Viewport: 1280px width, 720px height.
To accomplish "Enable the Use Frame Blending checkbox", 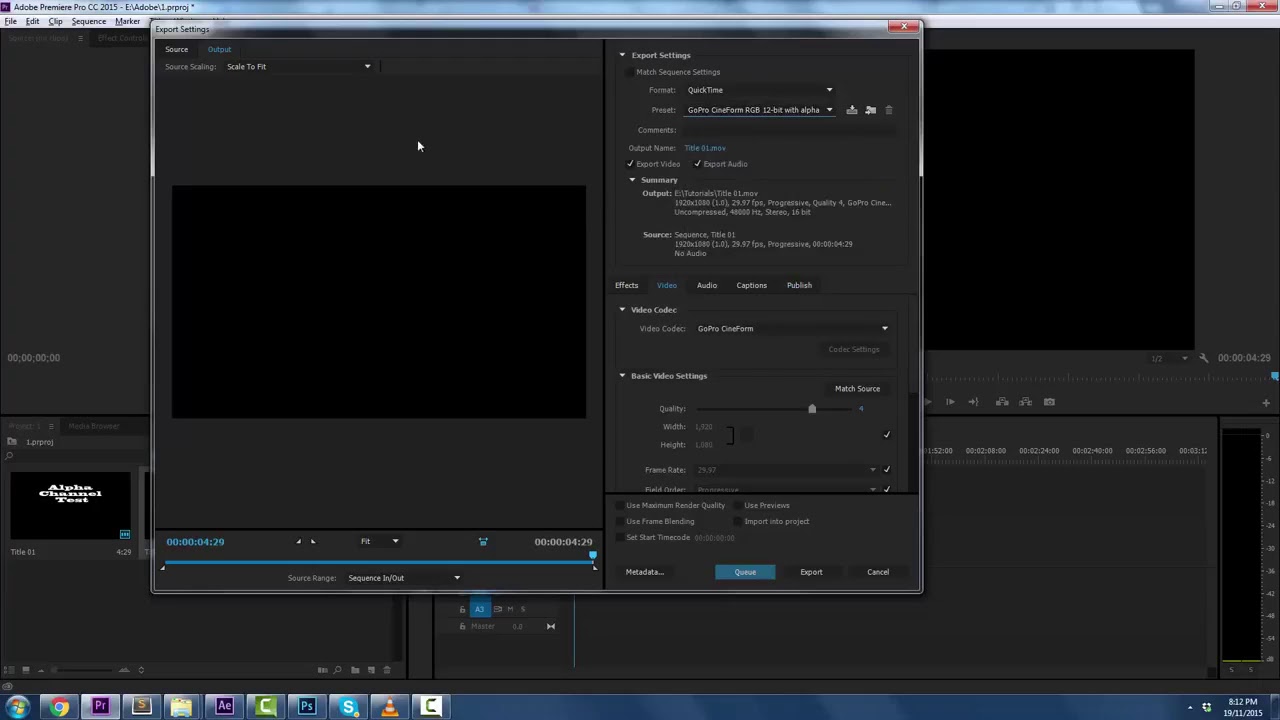I will point(619,522).
